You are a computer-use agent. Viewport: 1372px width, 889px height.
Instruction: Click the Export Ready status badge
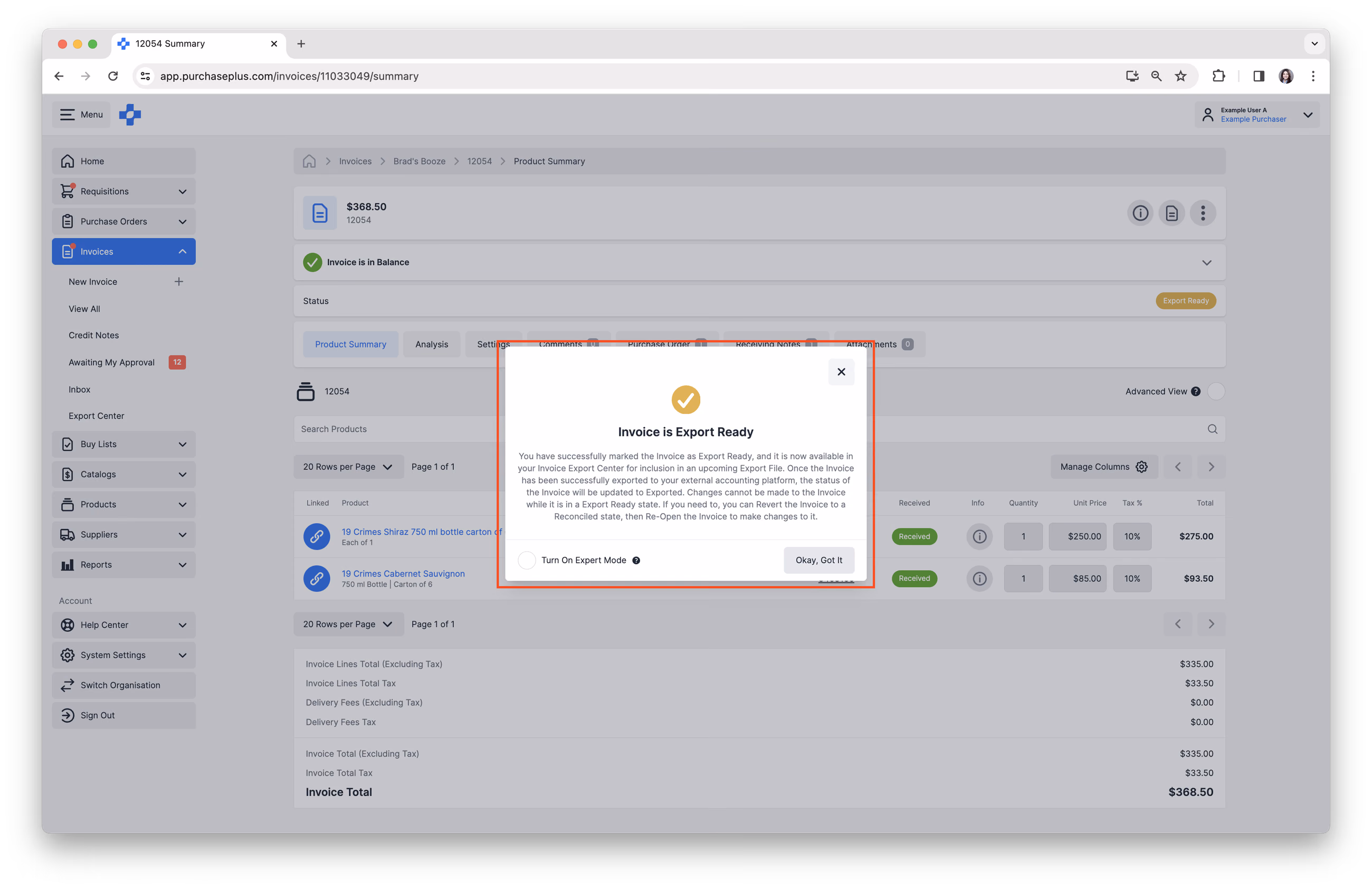(x=1185, y=300)
